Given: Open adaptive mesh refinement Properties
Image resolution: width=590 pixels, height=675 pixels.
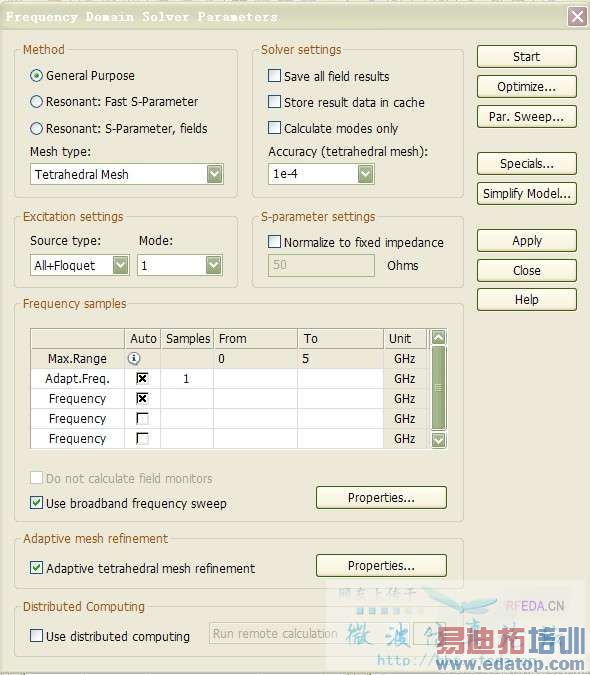Looking at the screenshot, I should click(x=381, y=566).
